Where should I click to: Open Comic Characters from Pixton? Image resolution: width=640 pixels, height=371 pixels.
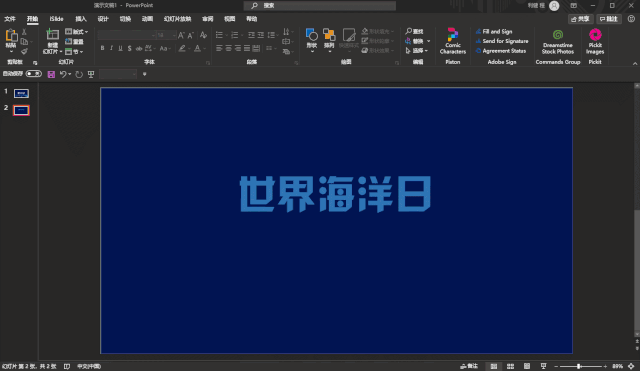tap(453, 41)
